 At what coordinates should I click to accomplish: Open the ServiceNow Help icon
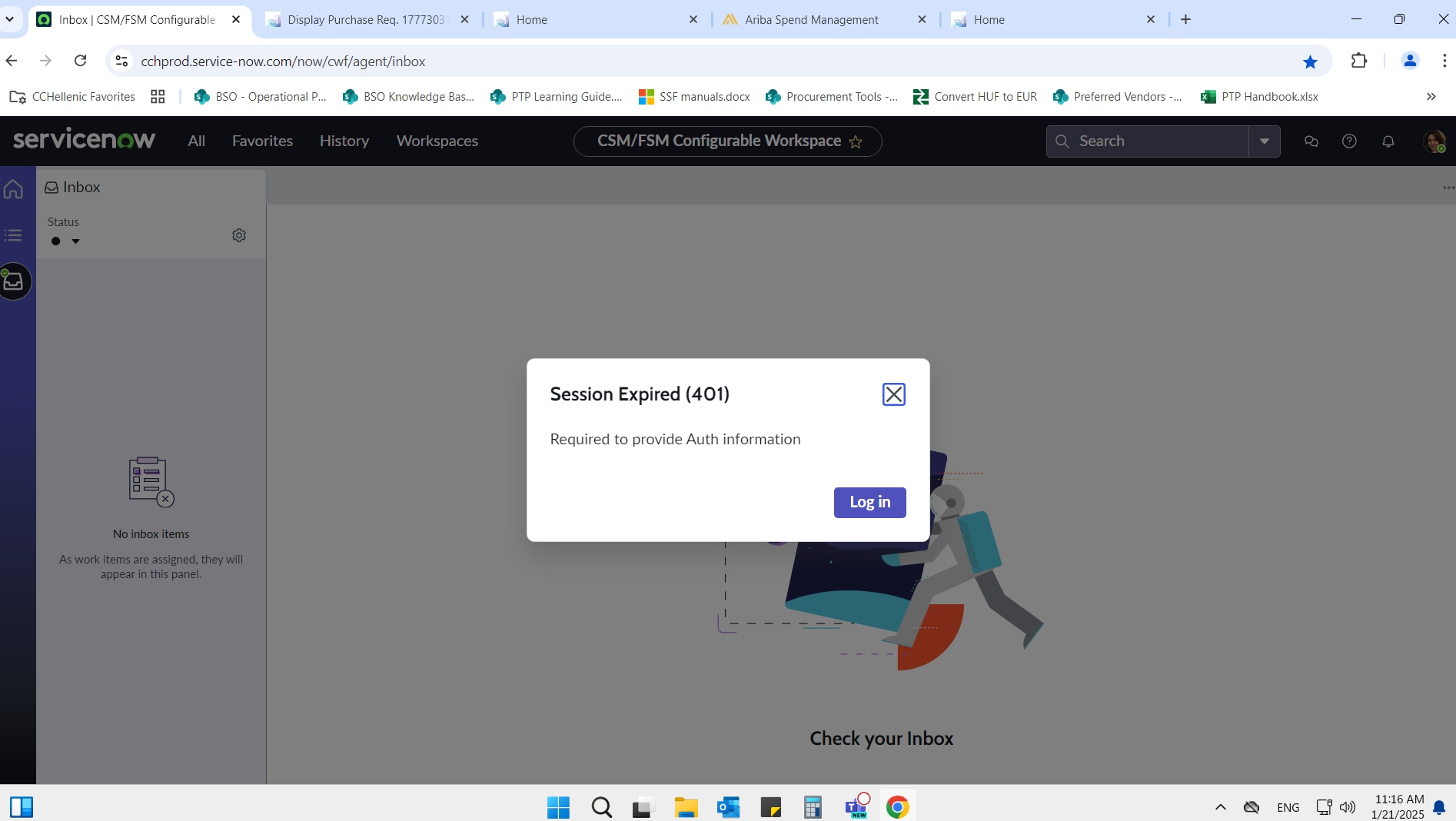pos(1349,141)
